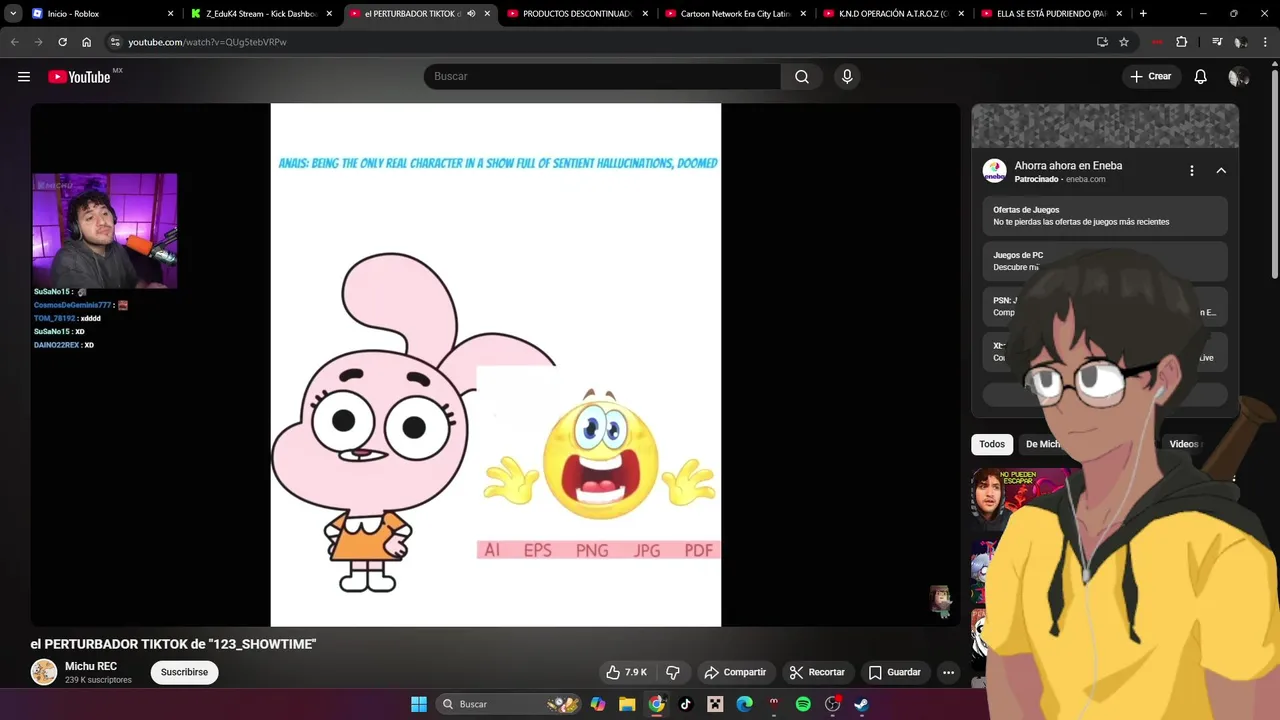Image resolution: width=1280 pixels, height=720 pixels.
Task: Reload the current page
Action: [62, 42]
